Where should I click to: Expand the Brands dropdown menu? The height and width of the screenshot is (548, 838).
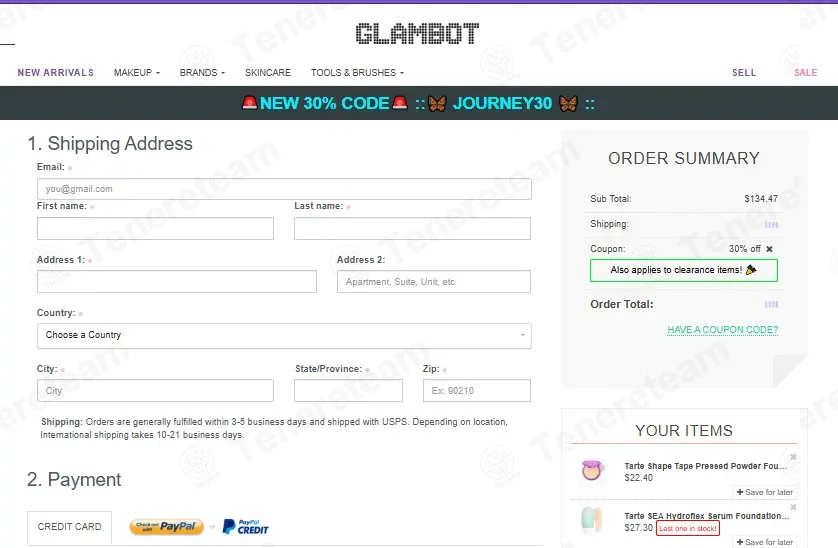pos(202,73)
